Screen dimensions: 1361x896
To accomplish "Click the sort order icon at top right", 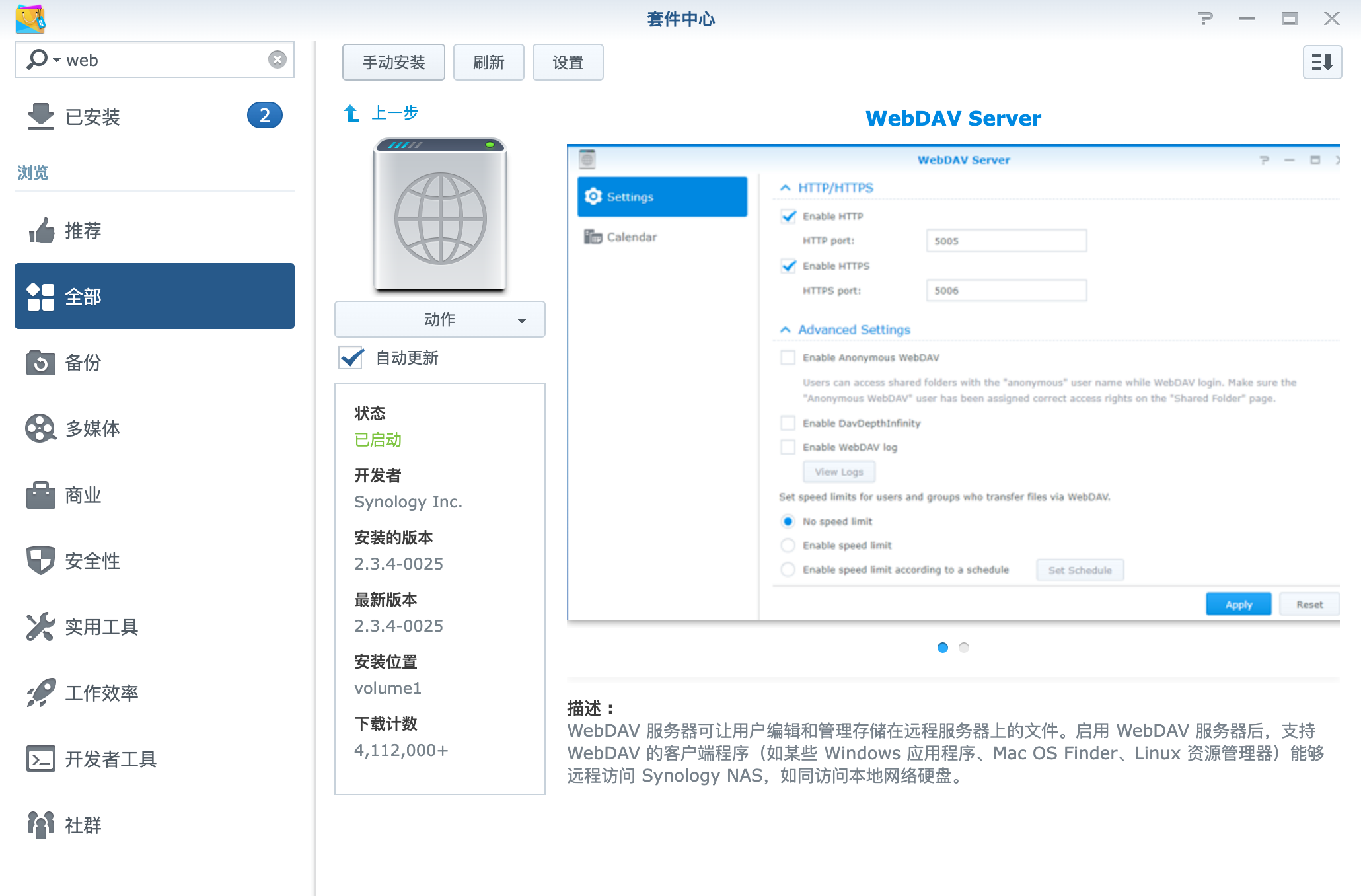I will [x=1321, y=62].
